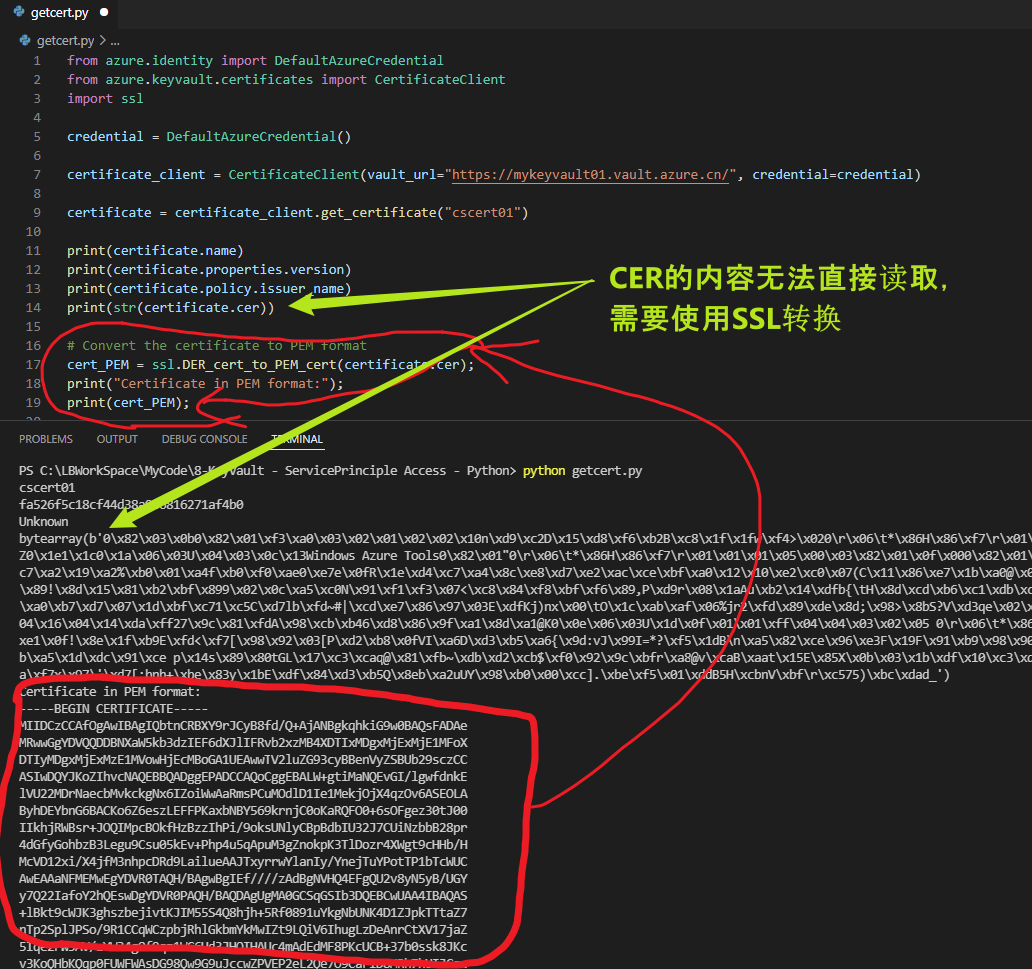The image size is (1032, 969).
Task: Click line number 14 in the gutter
Action: (x=34, y=308)
